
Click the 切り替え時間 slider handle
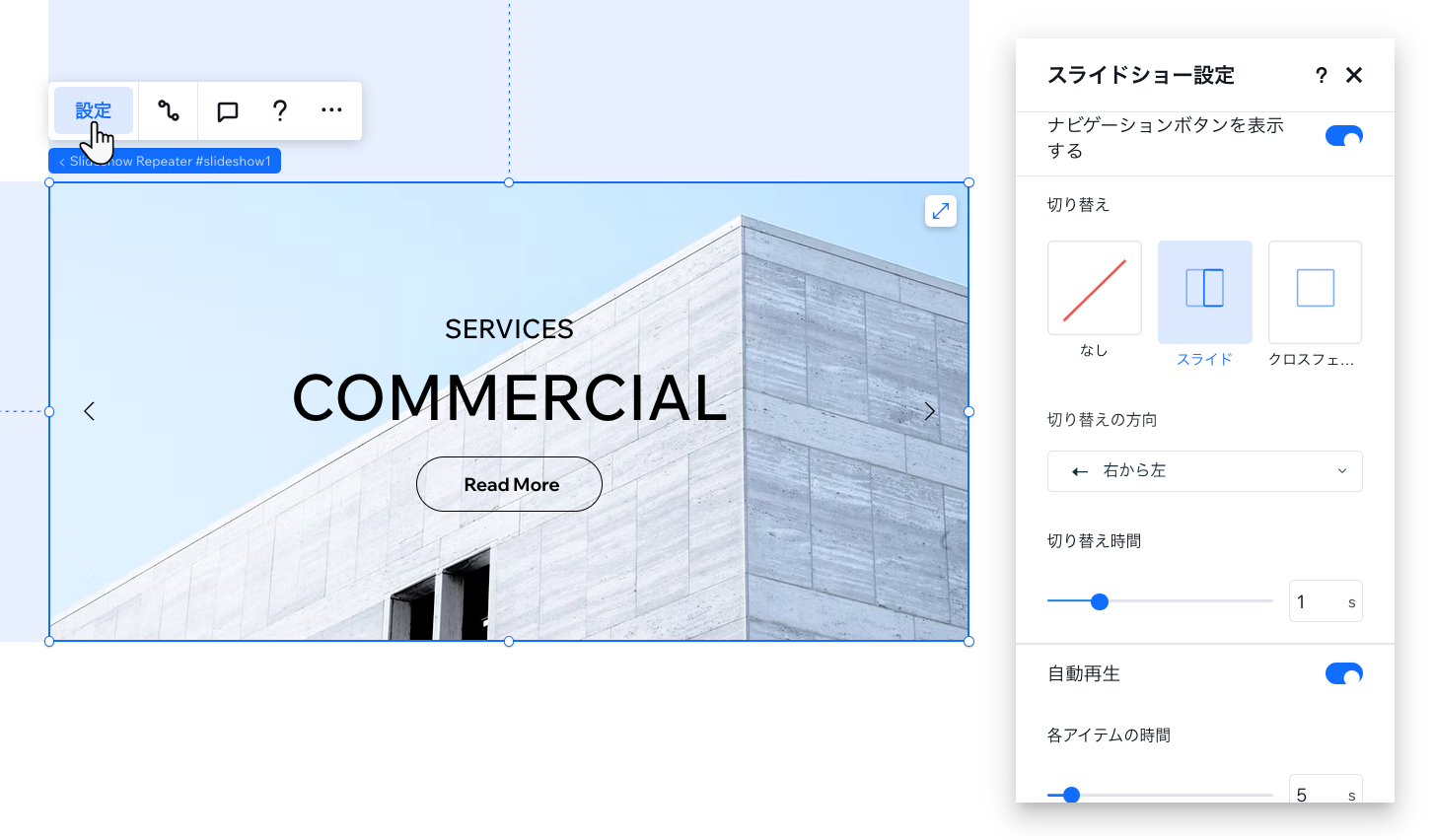(x=1100, y=601)
